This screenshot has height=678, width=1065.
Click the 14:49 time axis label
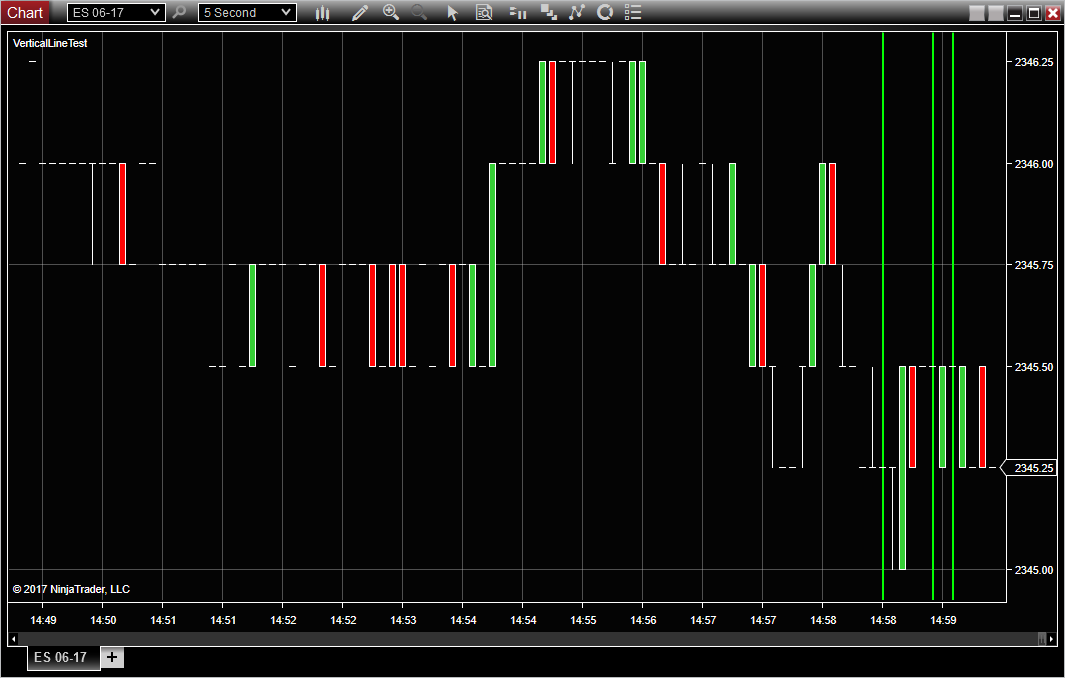click(43, 620)
